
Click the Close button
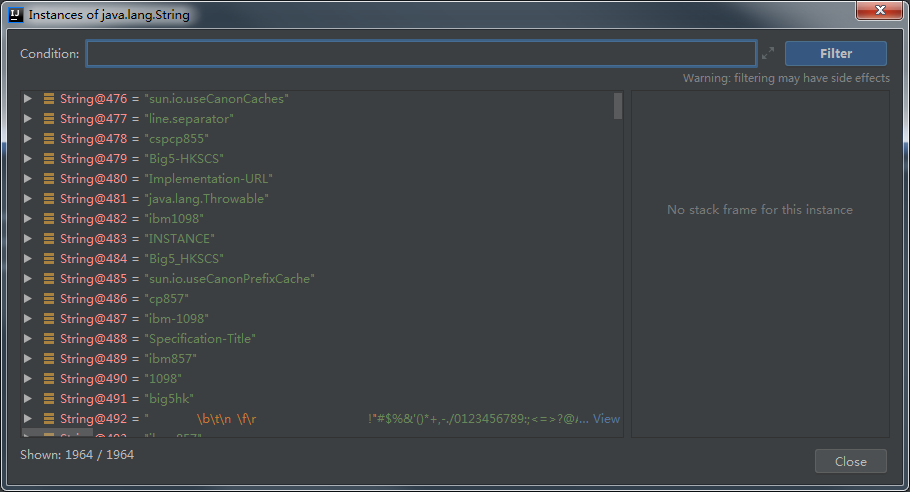tap(851, 461)
